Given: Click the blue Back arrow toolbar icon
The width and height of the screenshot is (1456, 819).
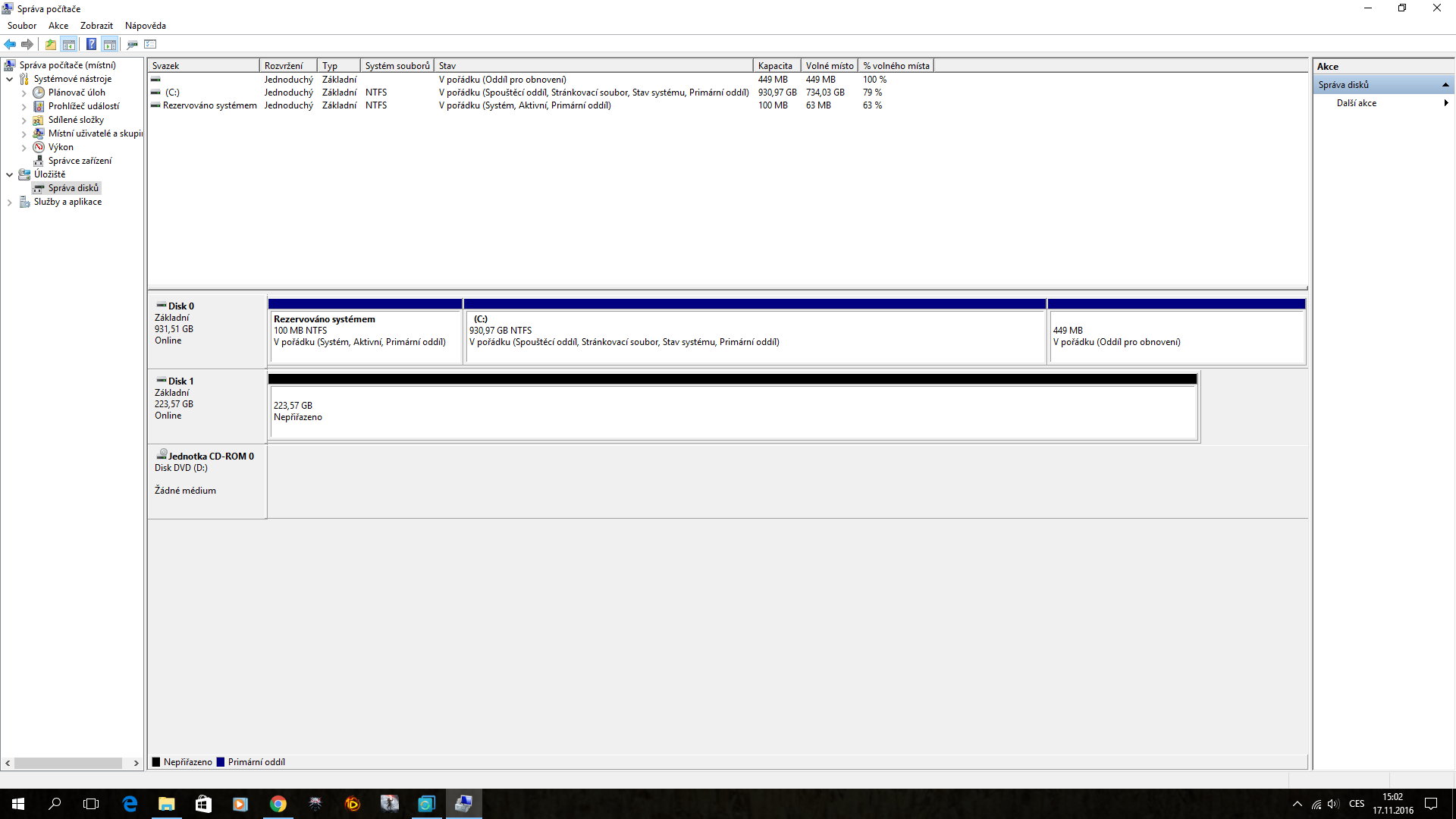Looking at the screenshot, I should click(10, 44).
